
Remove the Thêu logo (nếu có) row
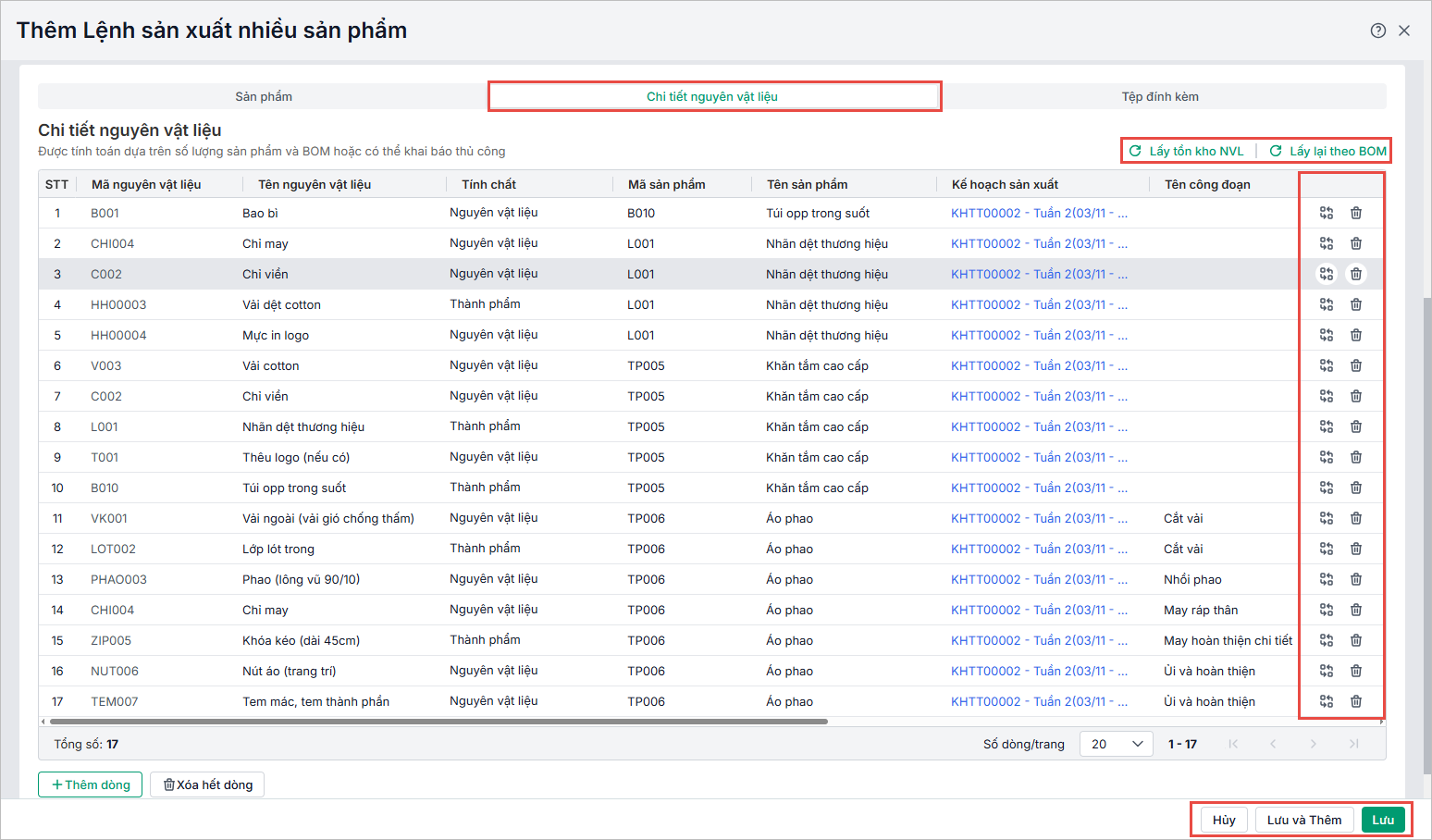pos(1355,457)
